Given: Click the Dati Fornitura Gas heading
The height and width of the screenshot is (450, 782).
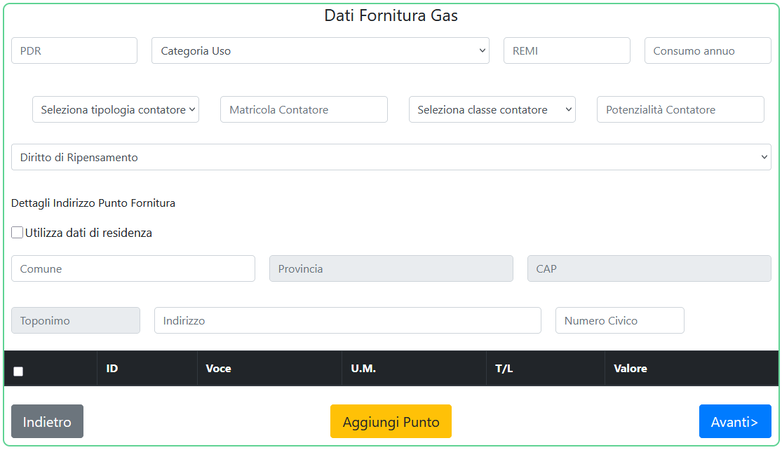Looking at the screenshot, I should [x=391, y=15].
